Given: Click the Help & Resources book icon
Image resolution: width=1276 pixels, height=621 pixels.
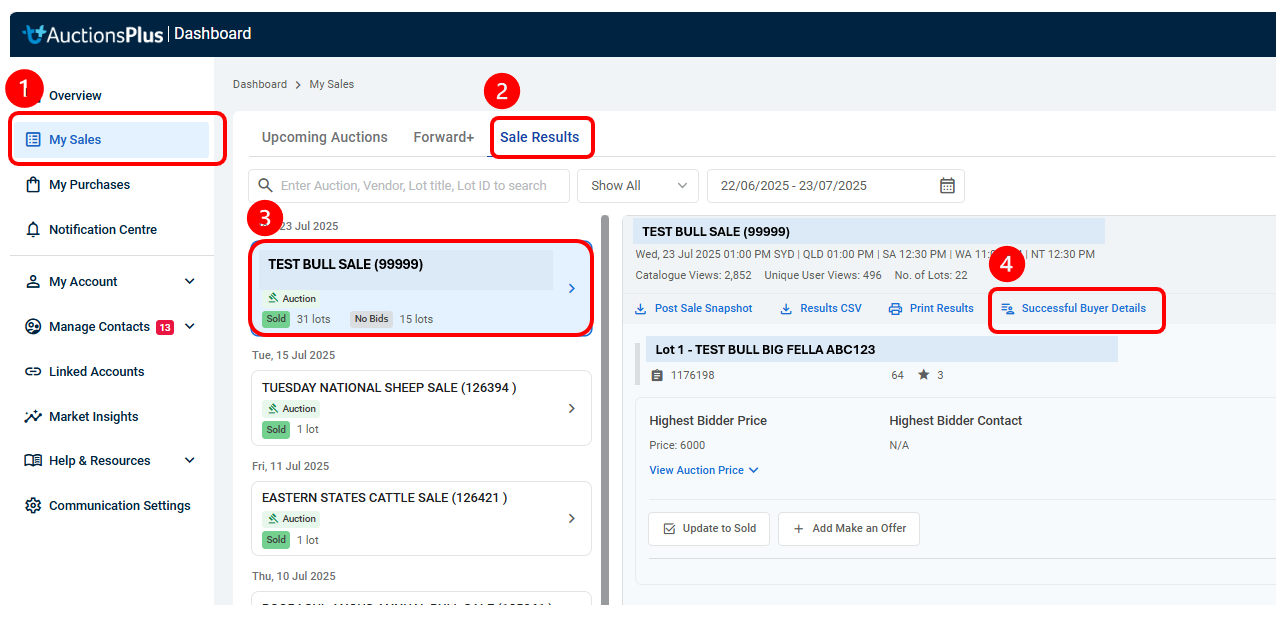Looking at the screenshot, I should (x=33, y=461).
